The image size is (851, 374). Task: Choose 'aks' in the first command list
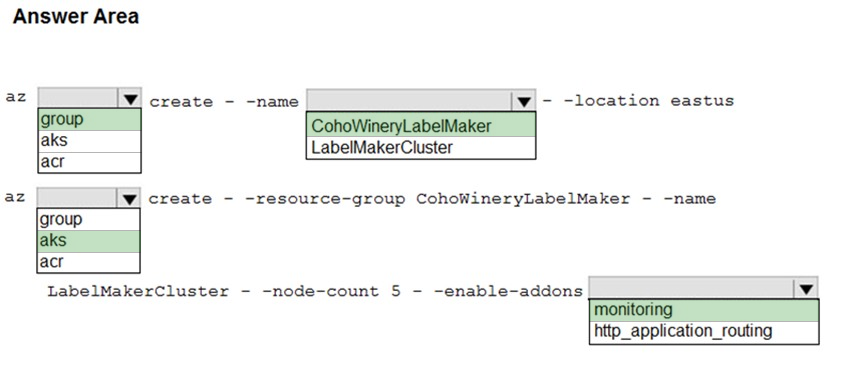(x=90, y=141)
